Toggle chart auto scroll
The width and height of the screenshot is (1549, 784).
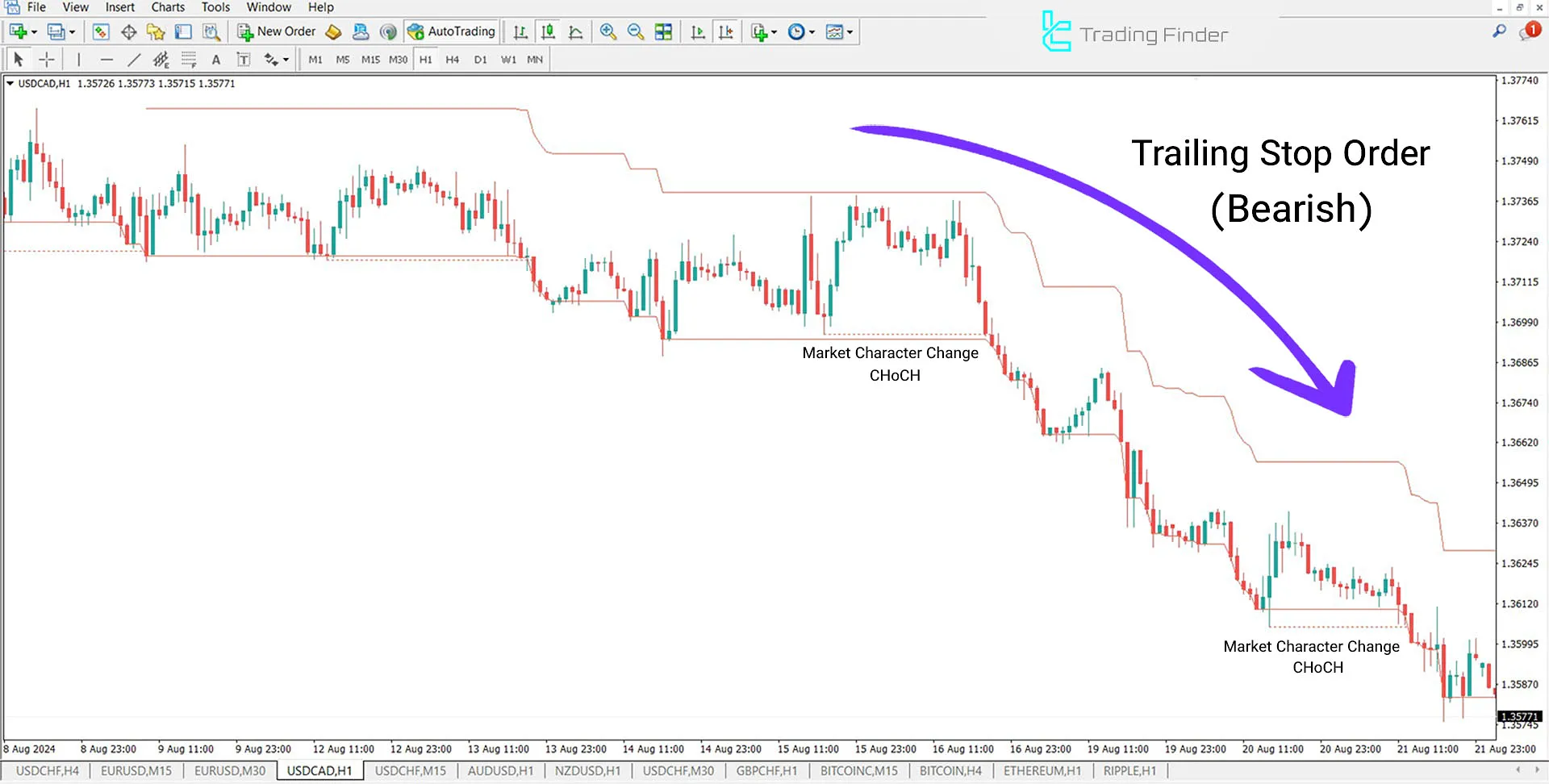698,31
